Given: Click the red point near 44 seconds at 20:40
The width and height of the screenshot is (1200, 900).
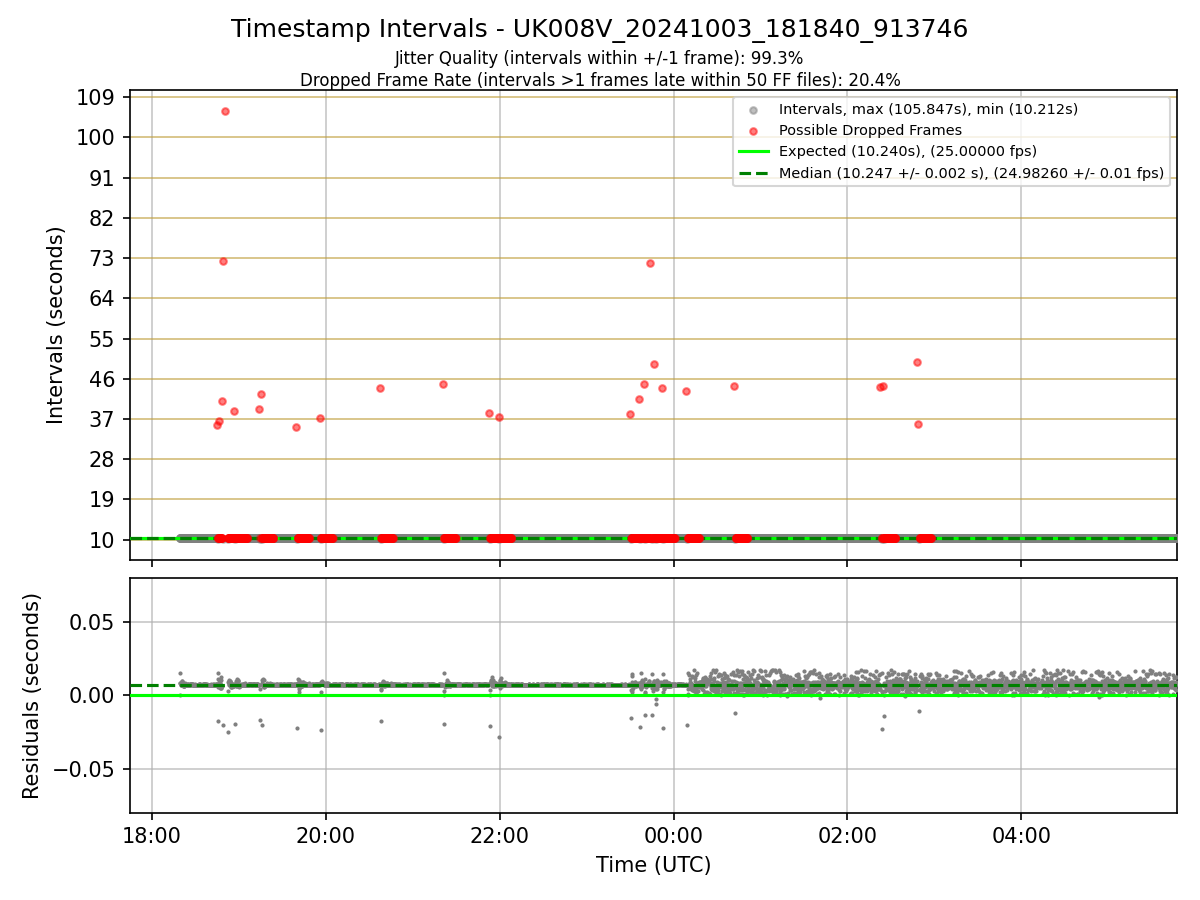Looking at the screenshot, I should pos(380,388).
